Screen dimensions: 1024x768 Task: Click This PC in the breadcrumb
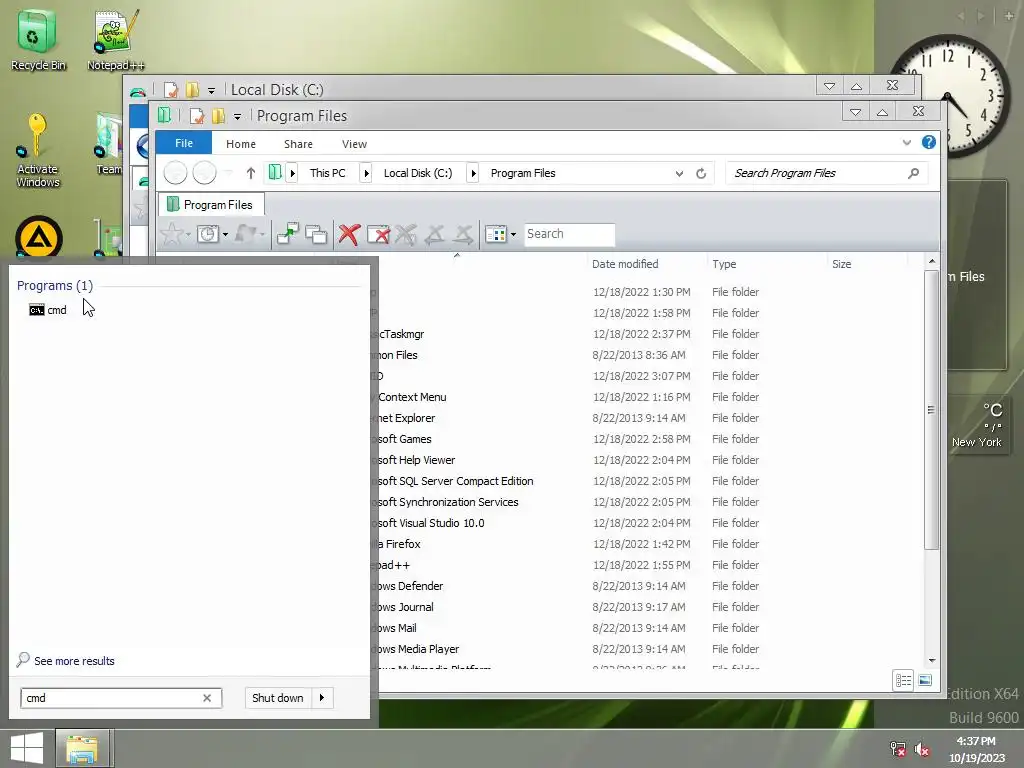pos(328,173)
